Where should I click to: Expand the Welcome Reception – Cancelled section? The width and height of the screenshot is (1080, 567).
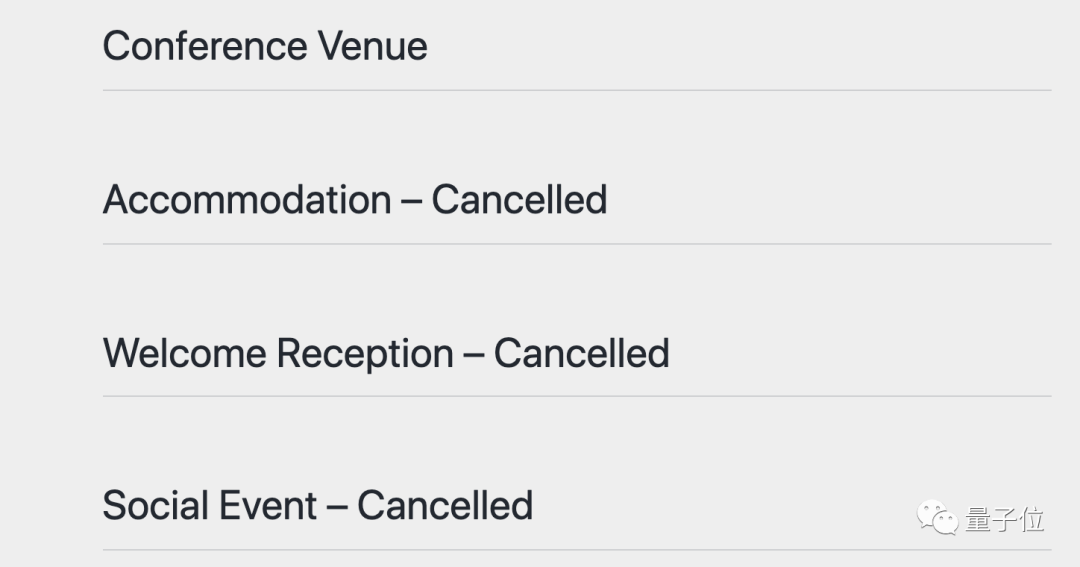(x=385, y=353)
